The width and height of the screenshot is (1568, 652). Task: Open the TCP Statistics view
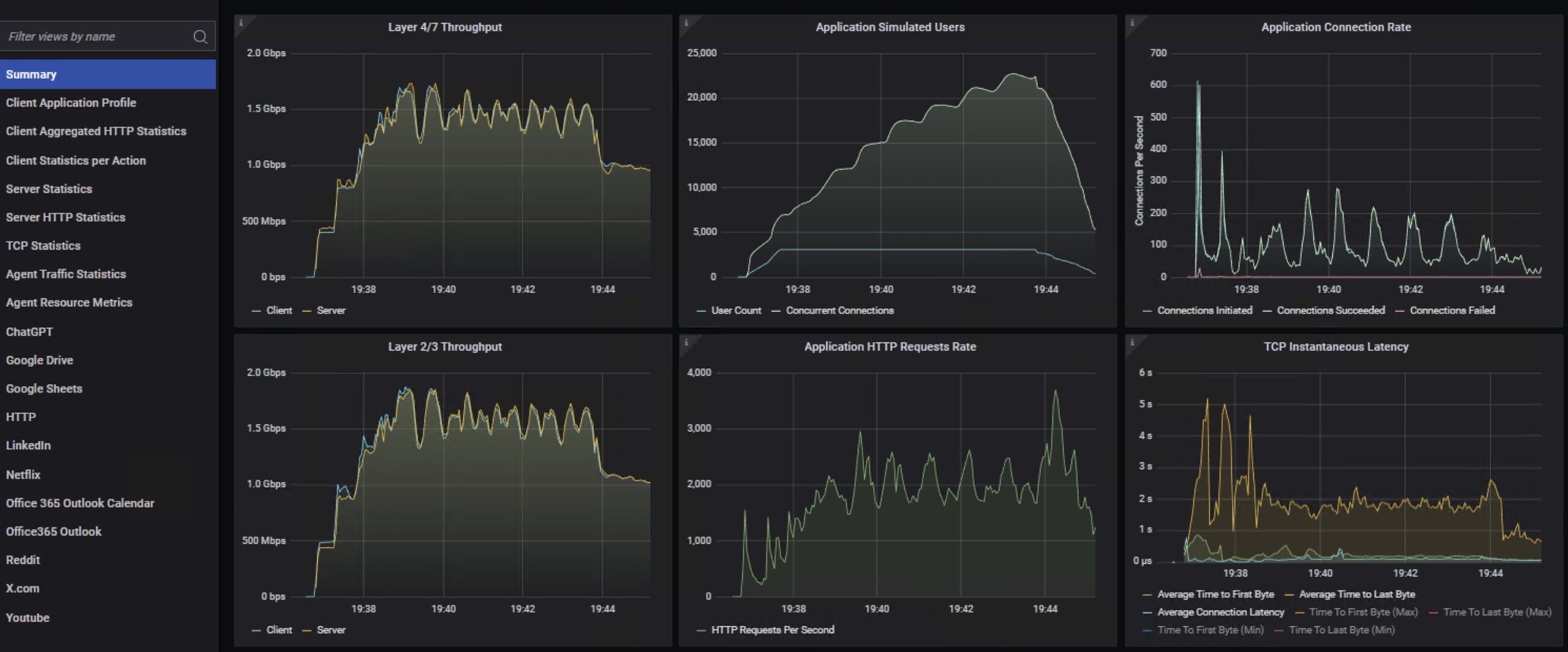click(43, 245)
